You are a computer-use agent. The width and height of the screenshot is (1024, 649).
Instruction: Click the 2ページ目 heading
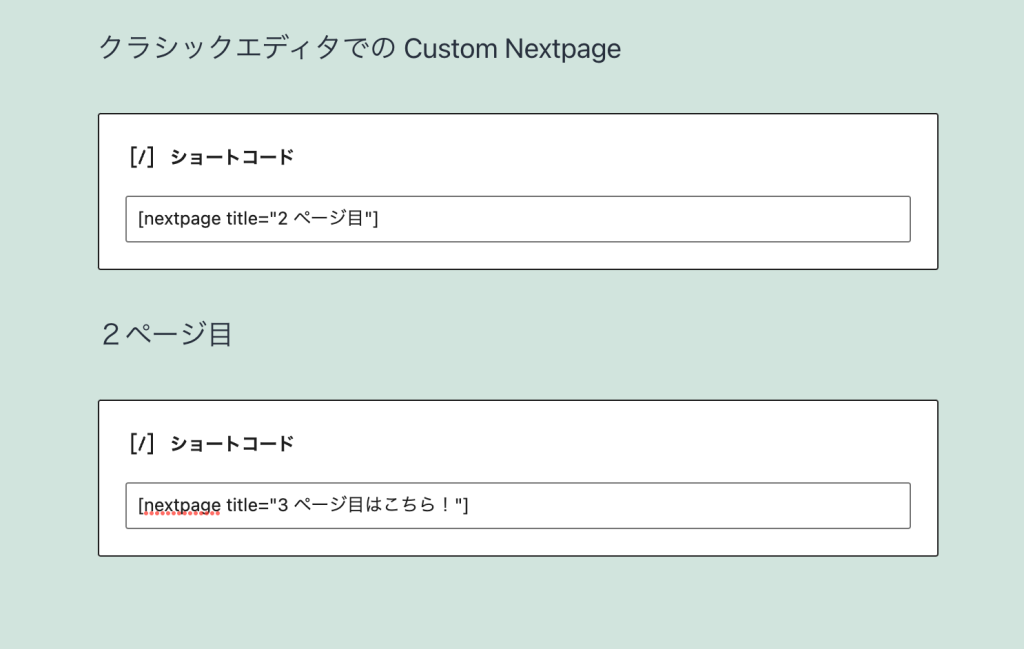pyautogui.click(x=167, y=334)
